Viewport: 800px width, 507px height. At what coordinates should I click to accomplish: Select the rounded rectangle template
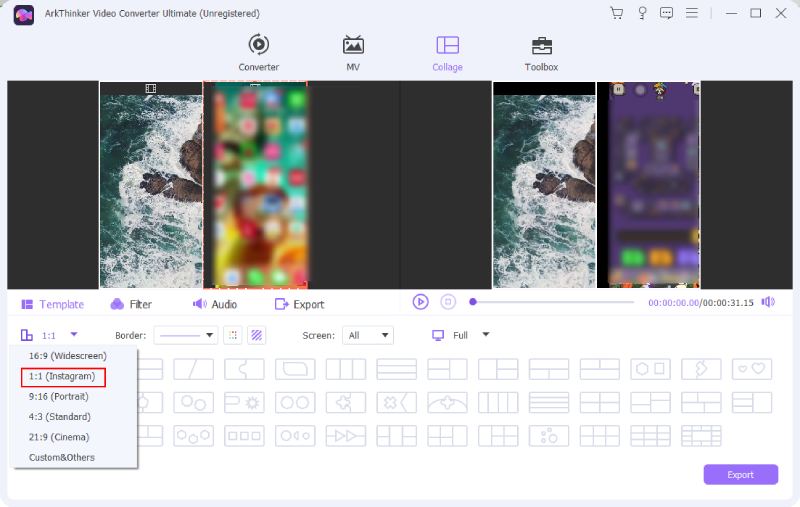coord(295,369)
